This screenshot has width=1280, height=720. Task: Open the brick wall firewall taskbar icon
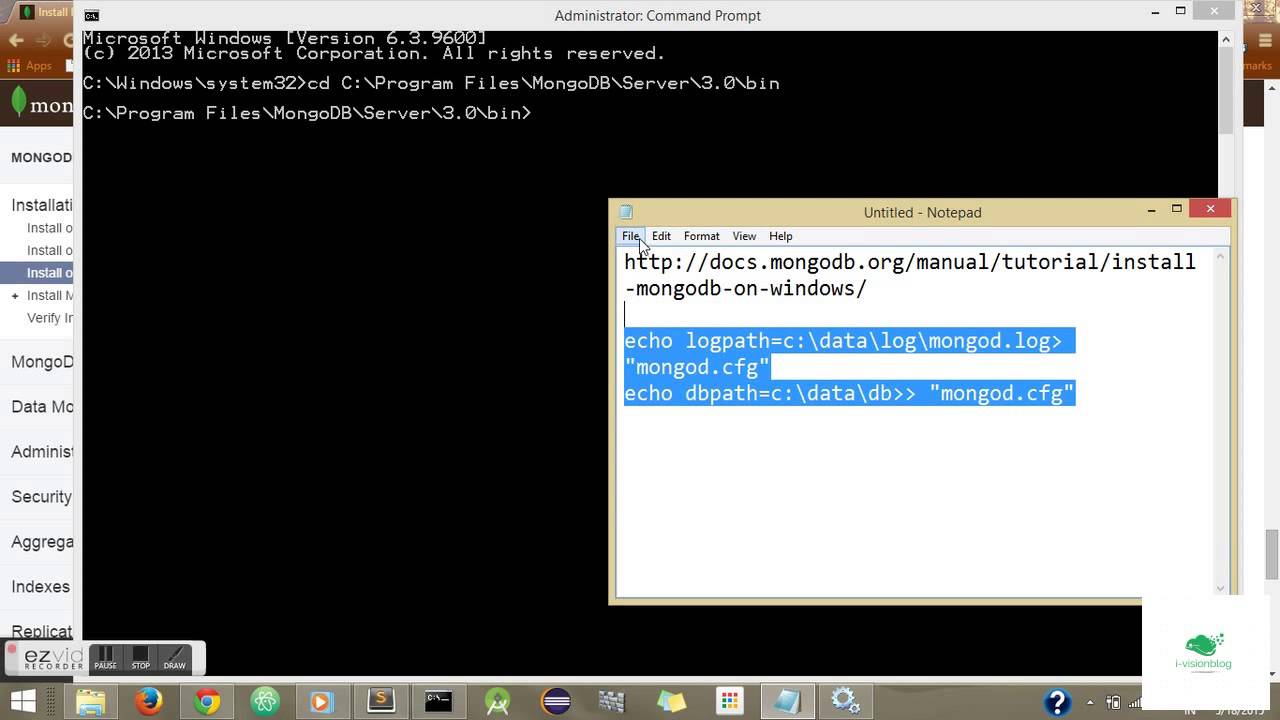[612, 701]
